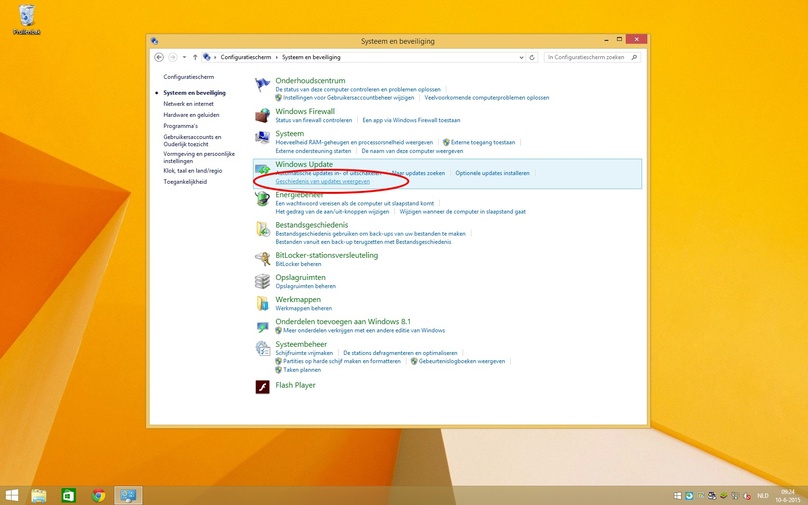Click the NLD language indicator in tray

763,496
